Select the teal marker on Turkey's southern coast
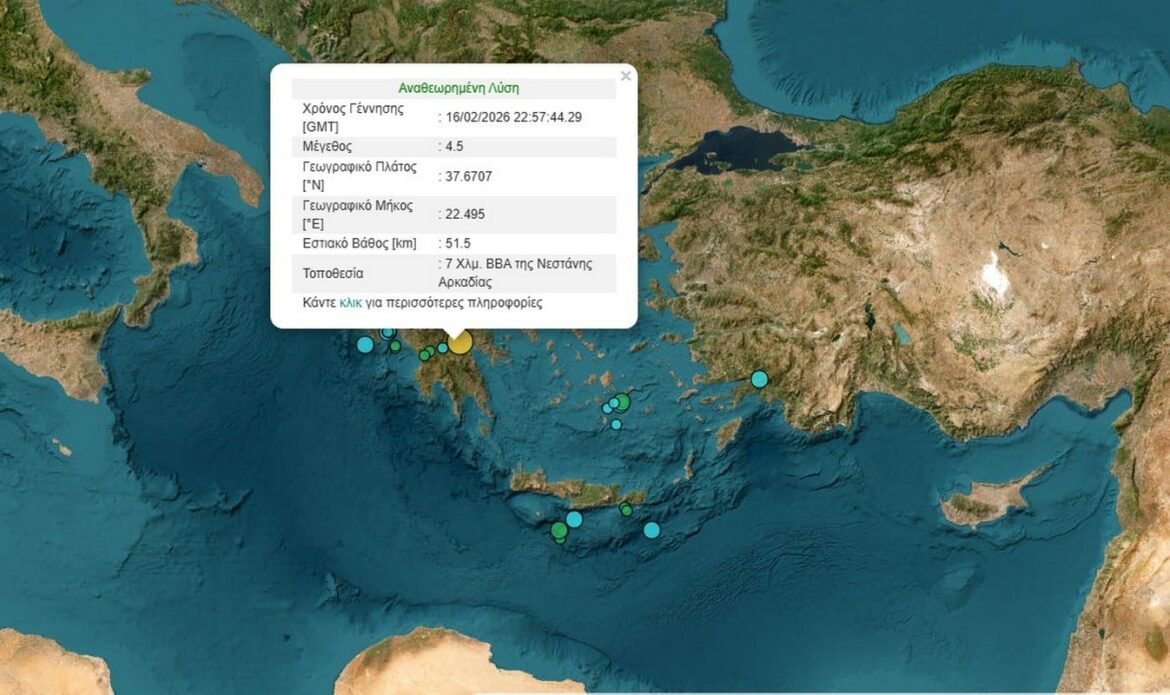 [x=760, y=378]
